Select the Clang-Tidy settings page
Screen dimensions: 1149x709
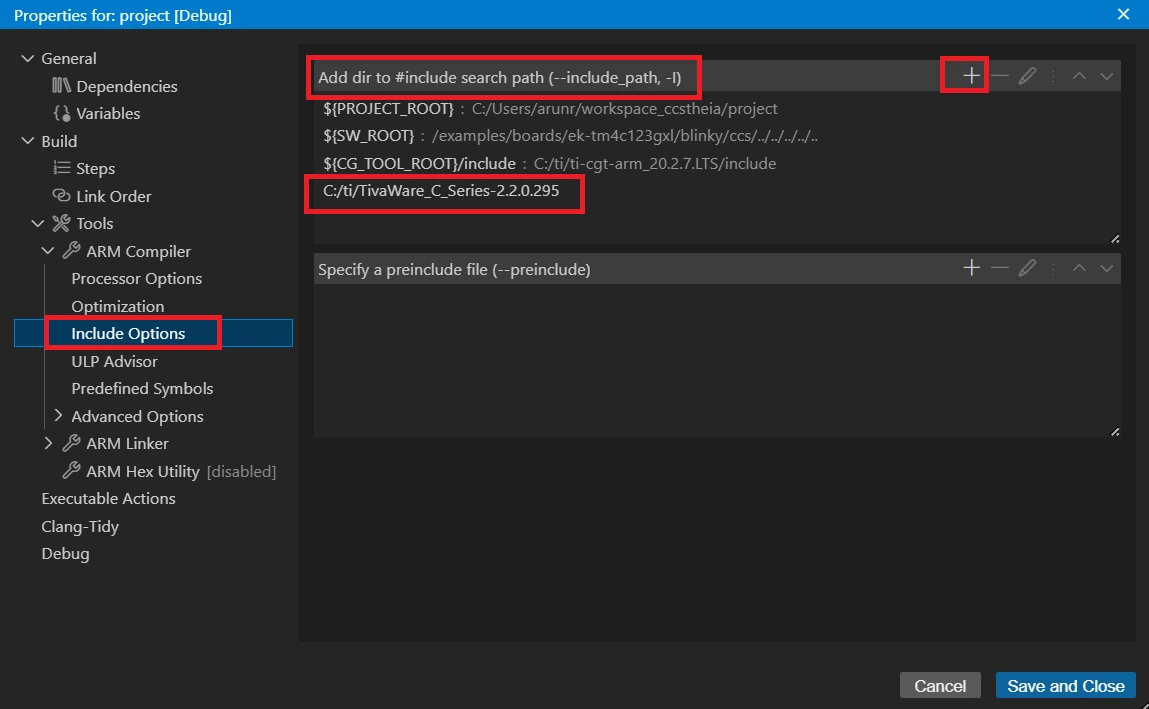pyautogui.click(x=80, y=527)
